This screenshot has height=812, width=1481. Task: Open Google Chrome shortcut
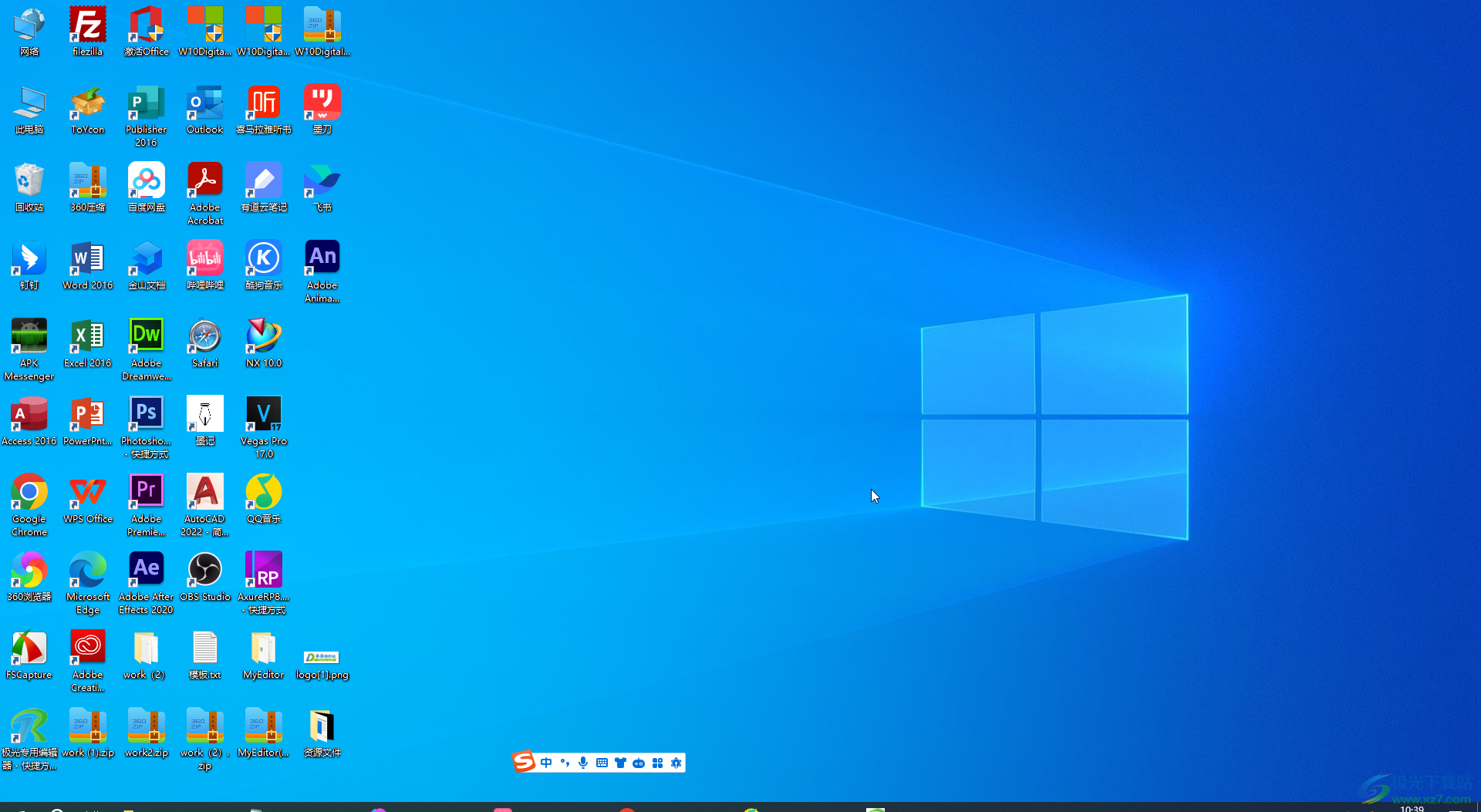[x=29, y=505]
